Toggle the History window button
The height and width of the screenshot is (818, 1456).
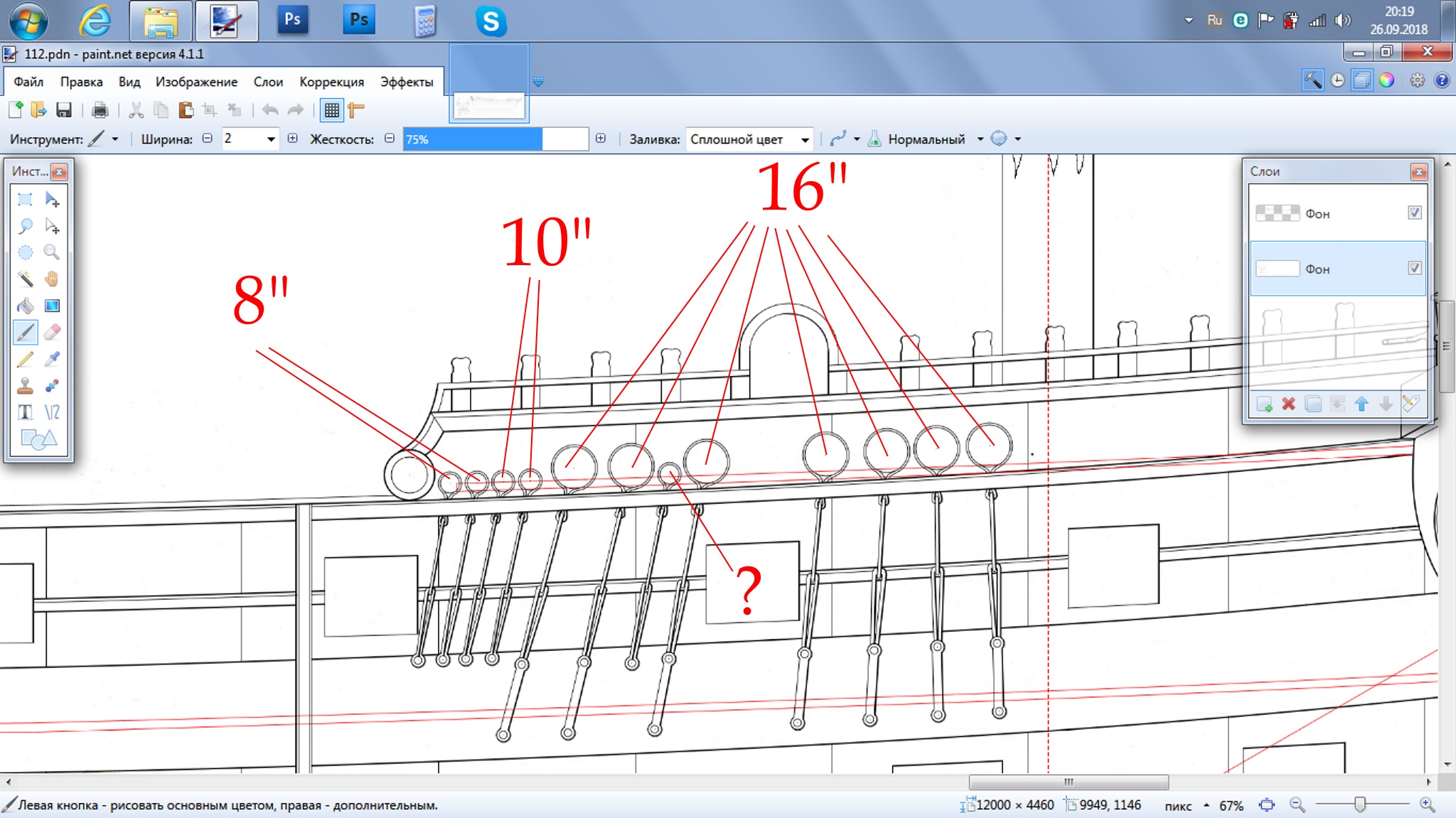1337,80
